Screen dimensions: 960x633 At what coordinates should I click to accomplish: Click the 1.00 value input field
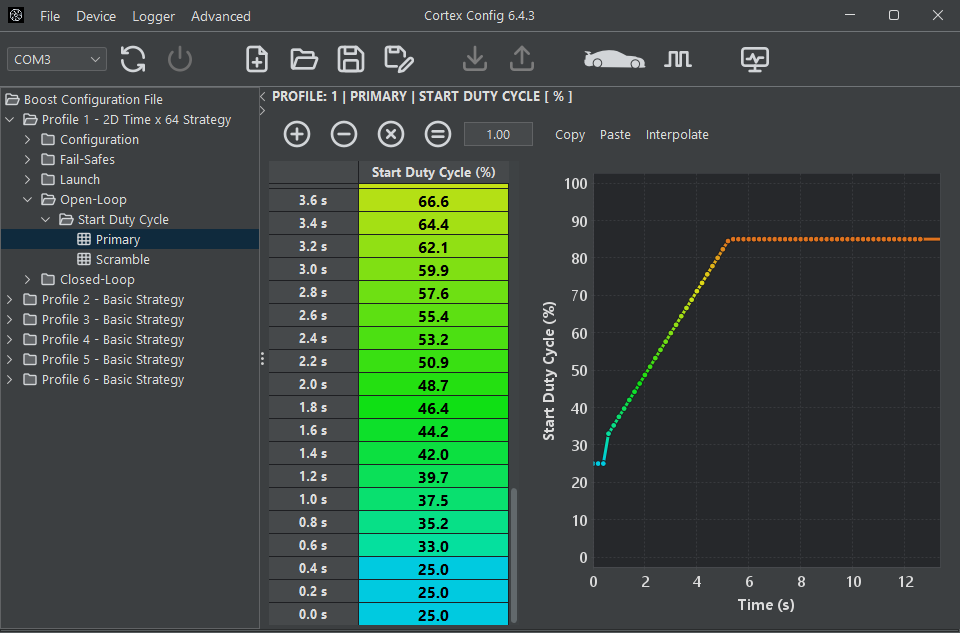coord(498,134)
